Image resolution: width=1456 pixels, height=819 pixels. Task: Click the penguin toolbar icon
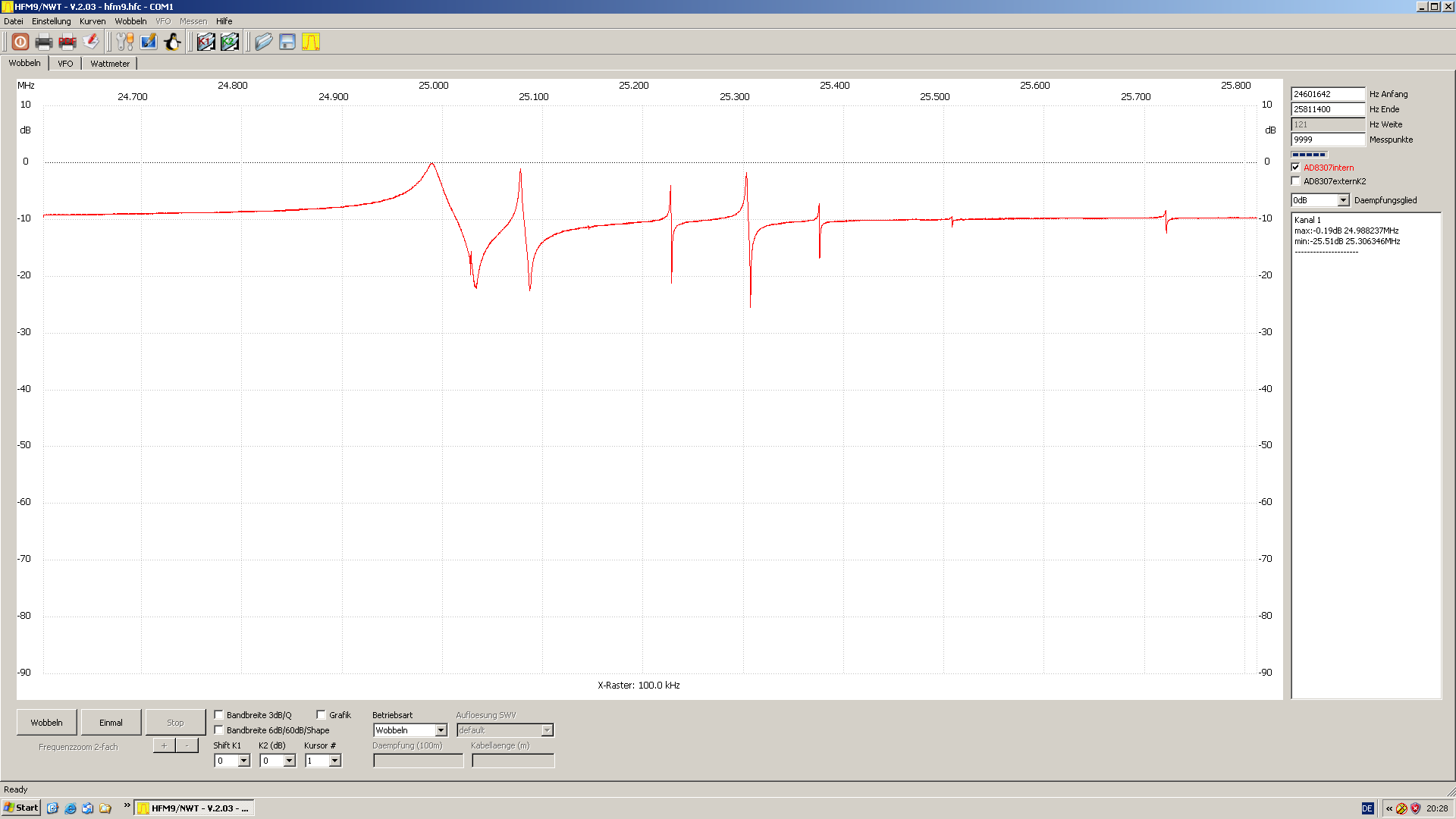point(172,42)
